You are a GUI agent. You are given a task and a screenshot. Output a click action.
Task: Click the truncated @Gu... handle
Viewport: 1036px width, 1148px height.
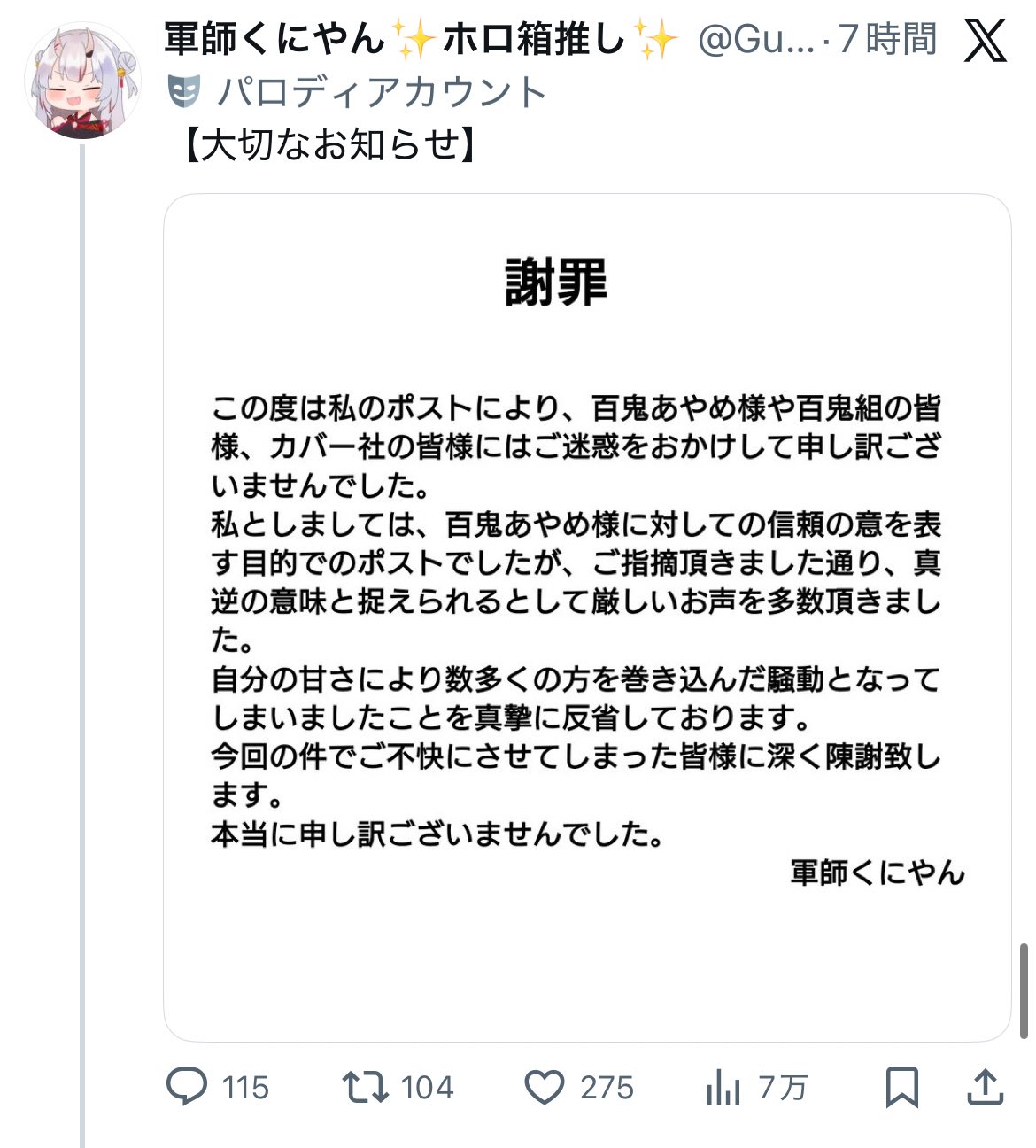[755, 40]
